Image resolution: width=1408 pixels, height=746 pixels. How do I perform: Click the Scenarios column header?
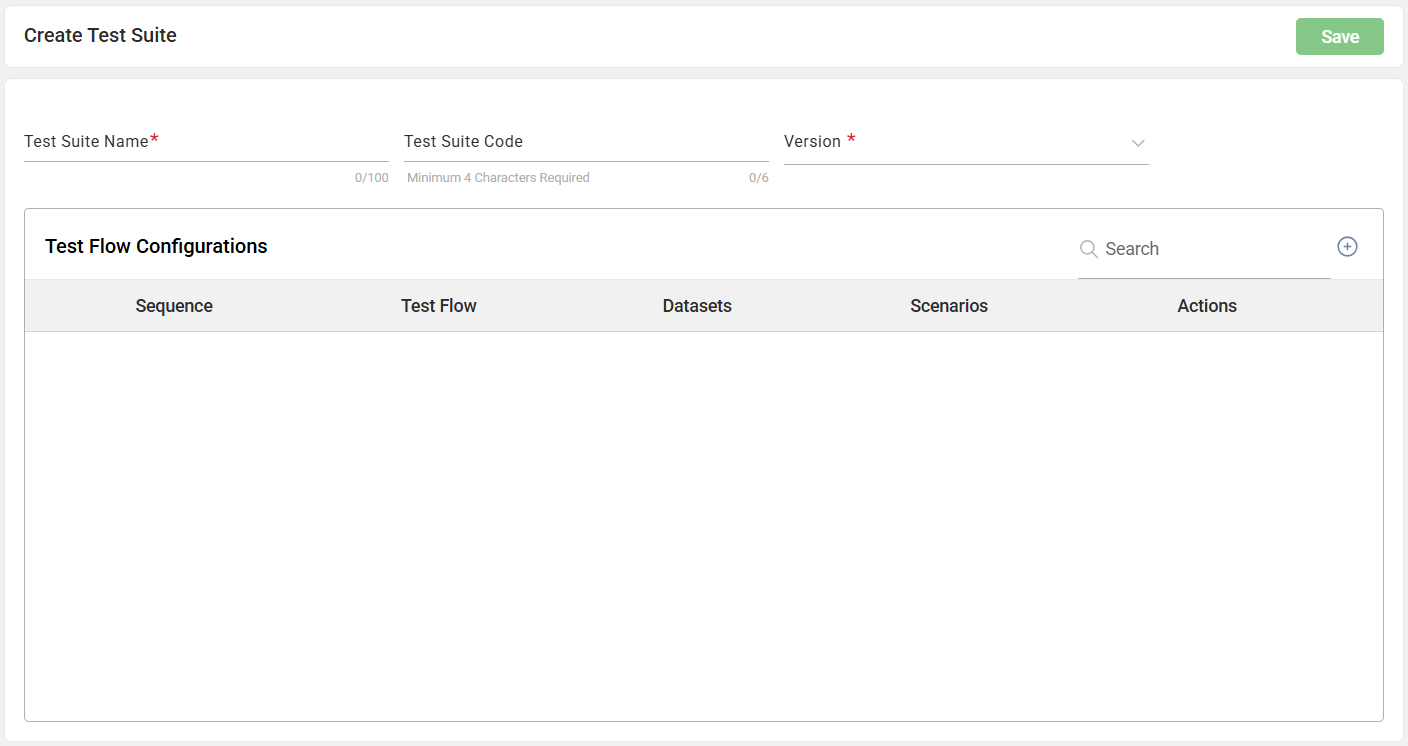click(949, 306)
